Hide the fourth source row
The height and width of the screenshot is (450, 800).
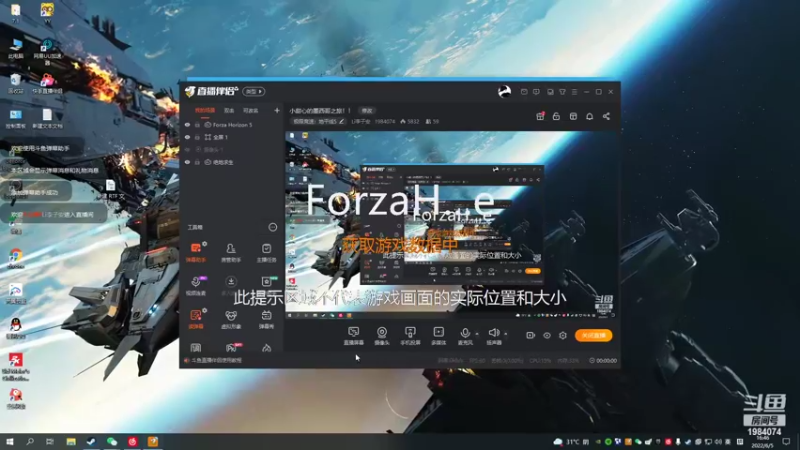tap(187, 162)
